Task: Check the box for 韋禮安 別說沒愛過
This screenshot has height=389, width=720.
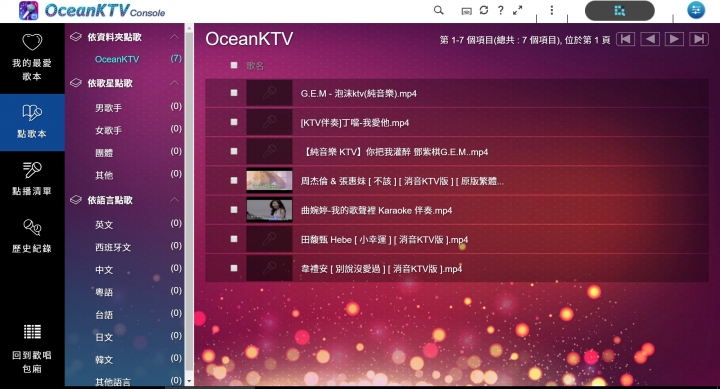Action: click(x=234, y=268)
